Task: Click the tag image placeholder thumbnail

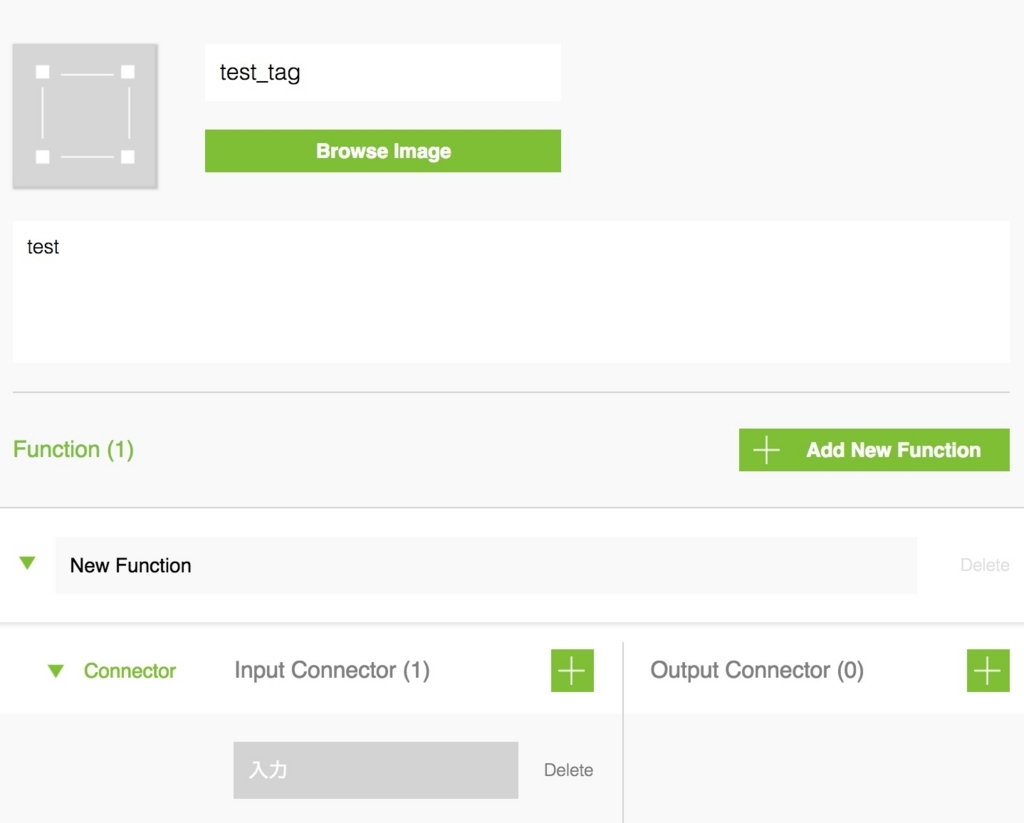Action: click(x=85, y=116)
